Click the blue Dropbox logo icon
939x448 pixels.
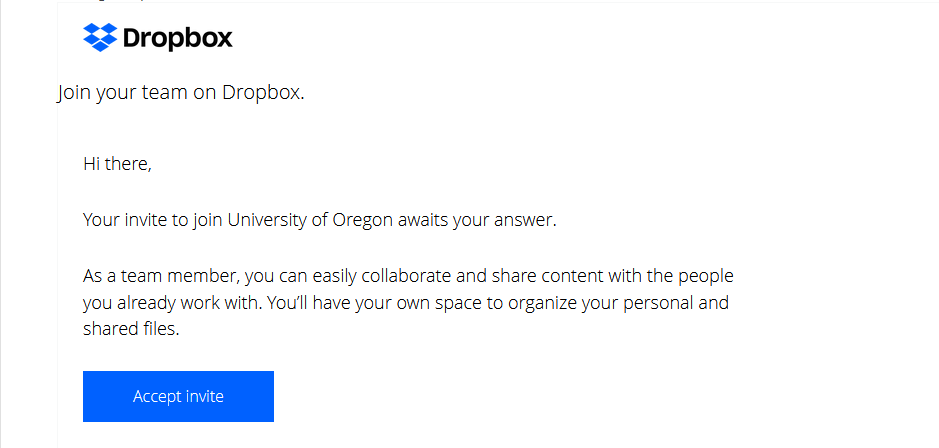coord(99,38)
